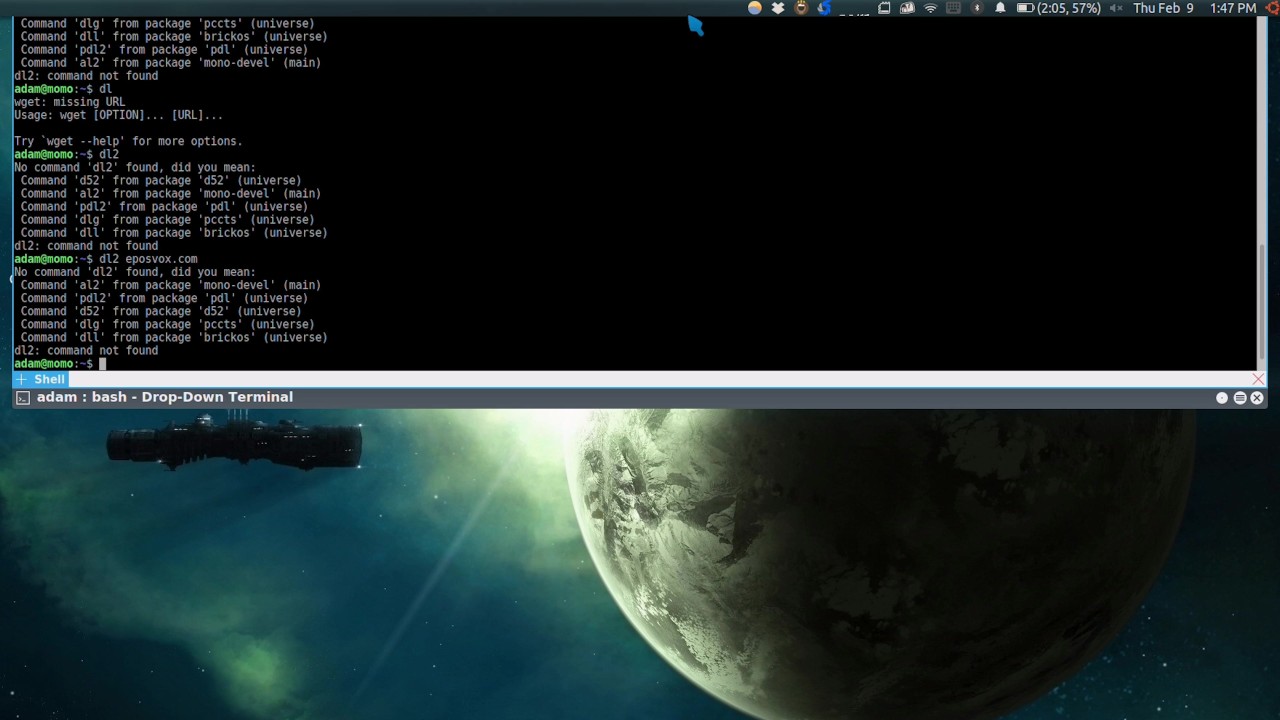The image size is (1280, 720).
Task: Click the Bluetooth indicator icon
Action: tap(977, 8)
